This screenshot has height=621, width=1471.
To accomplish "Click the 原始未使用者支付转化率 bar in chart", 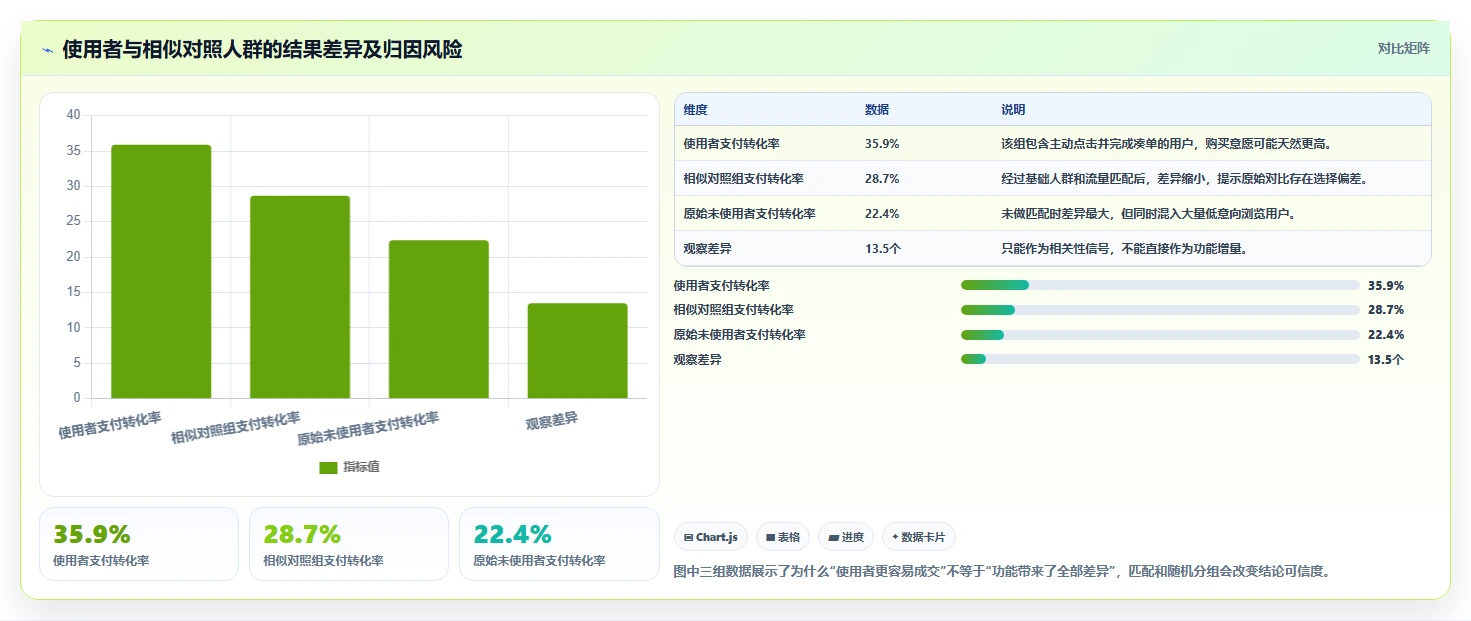I will [439, 319].
